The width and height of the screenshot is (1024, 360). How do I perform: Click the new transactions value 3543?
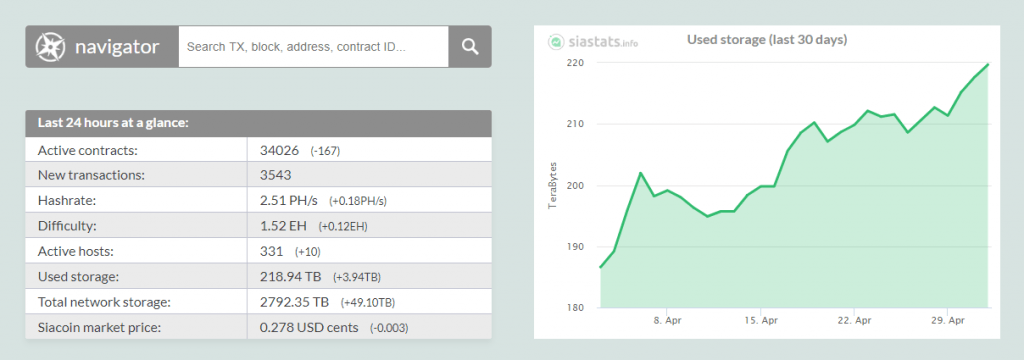(x=276, y=175)
